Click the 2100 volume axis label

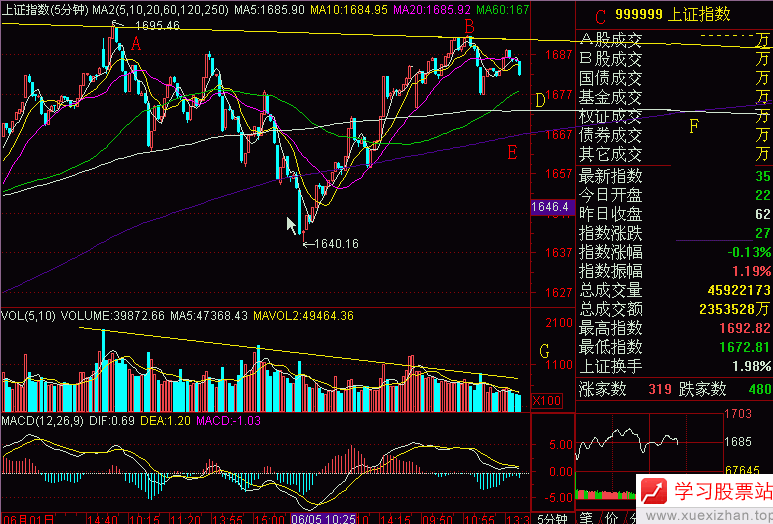(559, 323)
